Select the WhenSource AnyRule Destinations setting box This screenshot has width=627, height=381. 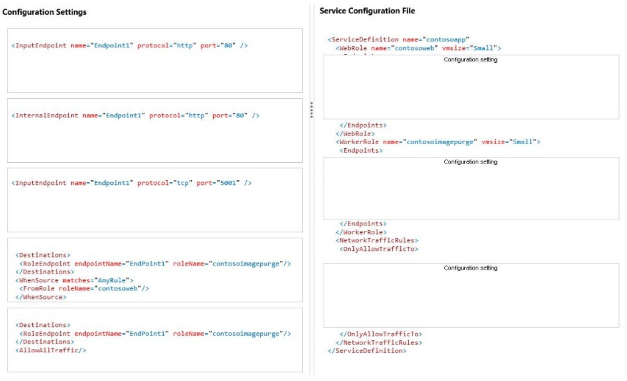click(x=155, y=270)
